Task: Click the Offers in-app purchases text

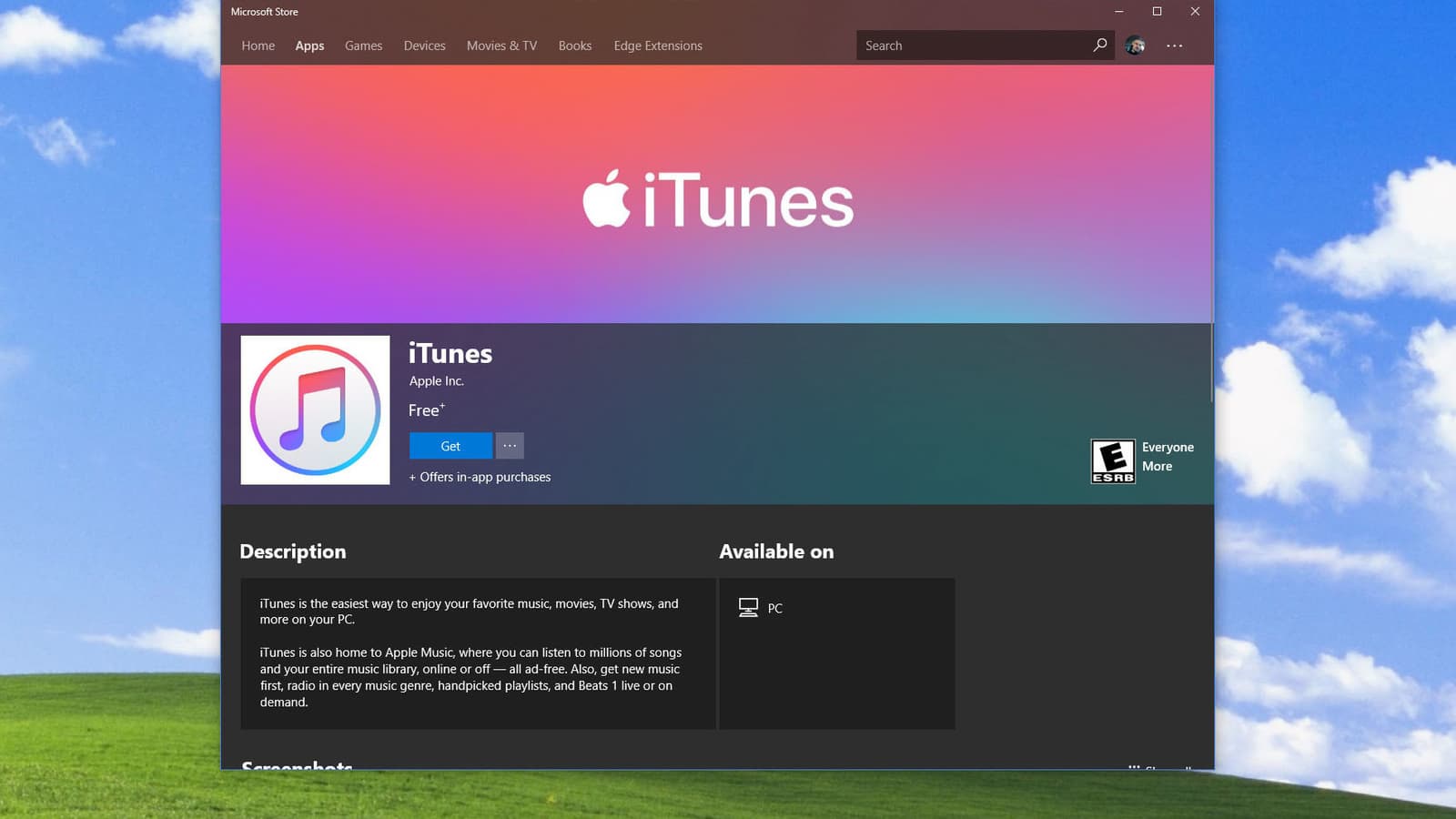Action: (480, 477)
